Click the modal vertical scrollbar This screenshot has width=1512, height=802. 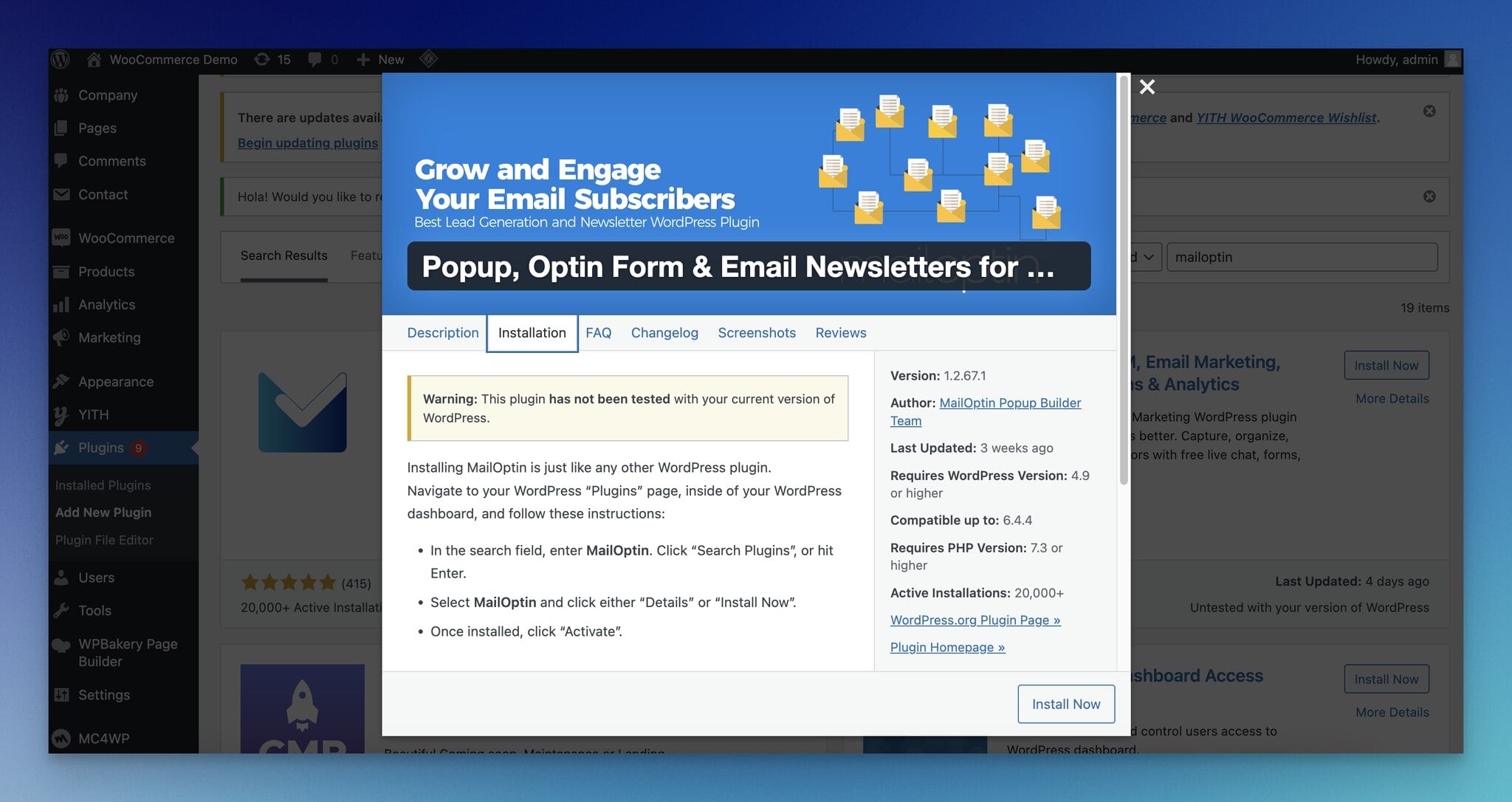(1124, 281)
